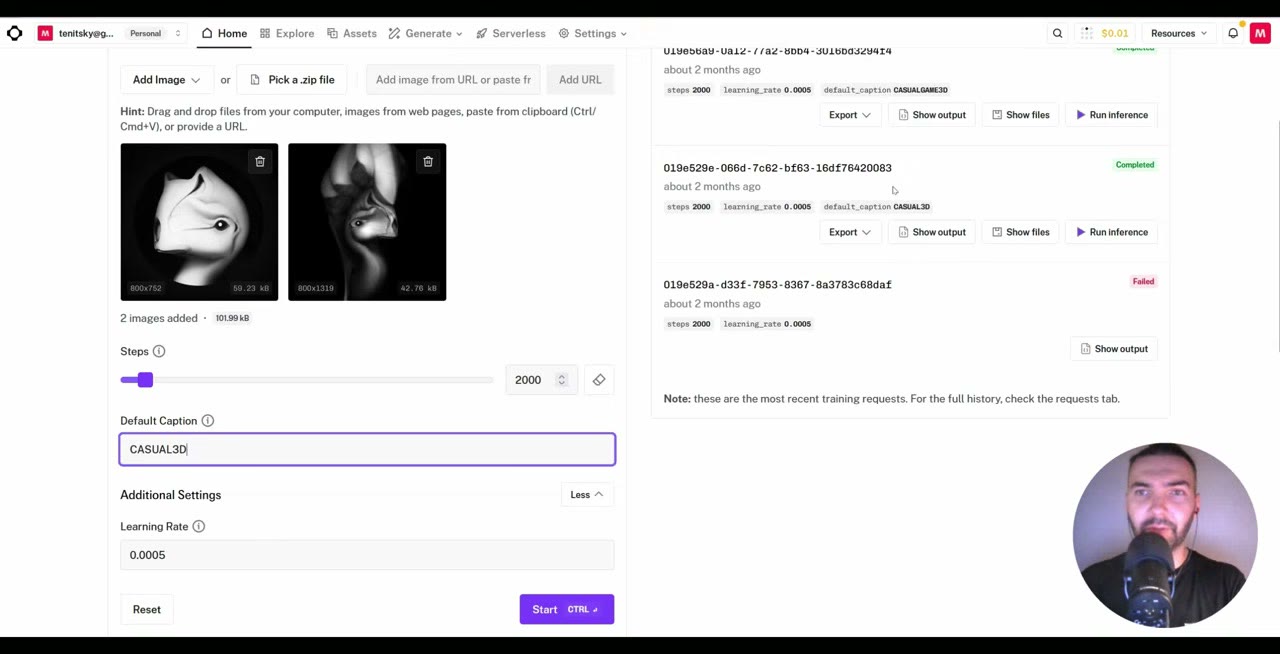Run inference for CASUAL3D training

click(1112, 232)
